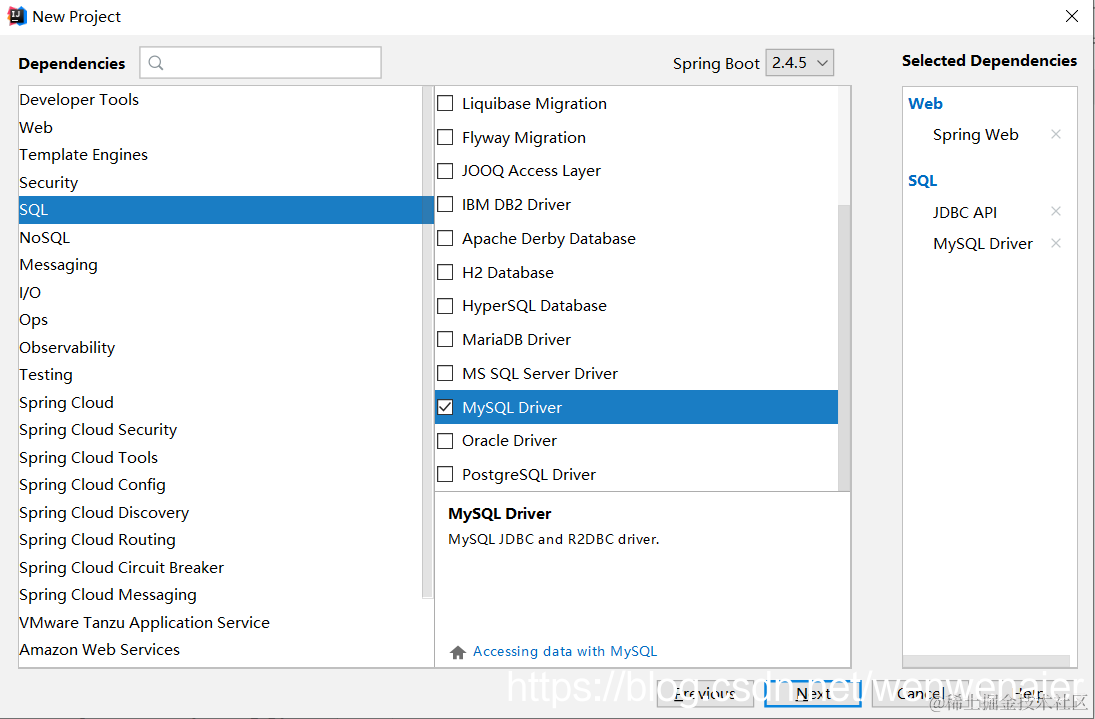This screenshot has height=719, width=1095.
Task: Open Help for this dialog
Action: (x=1030, y=693)
